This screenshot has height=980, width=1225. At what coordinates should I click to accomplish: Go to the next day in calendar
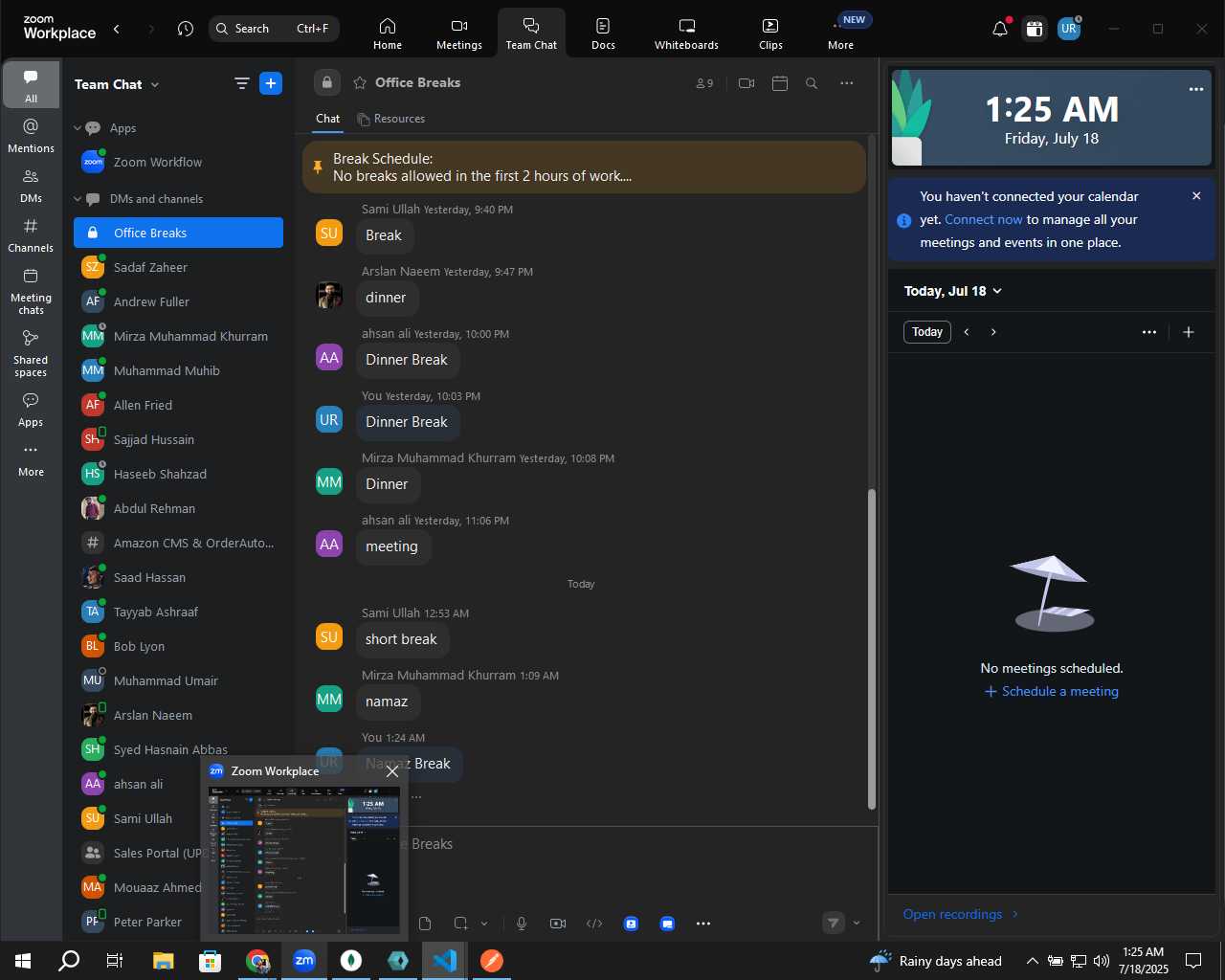point(993,332)
